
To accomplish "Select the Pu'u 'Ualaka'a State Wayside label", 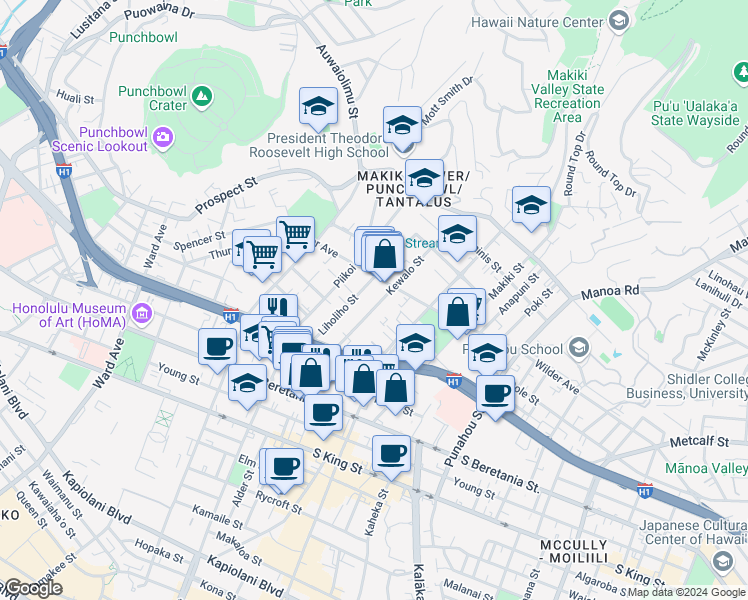I will (695, 113).
